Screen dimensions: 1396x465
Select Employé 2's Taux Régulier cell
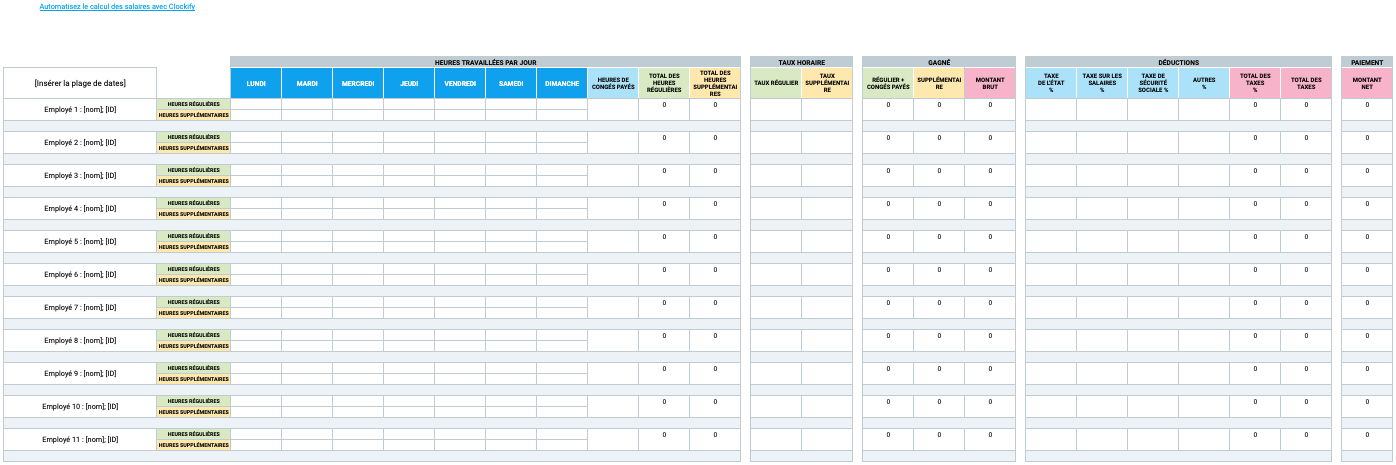click(x=776, y=142)
